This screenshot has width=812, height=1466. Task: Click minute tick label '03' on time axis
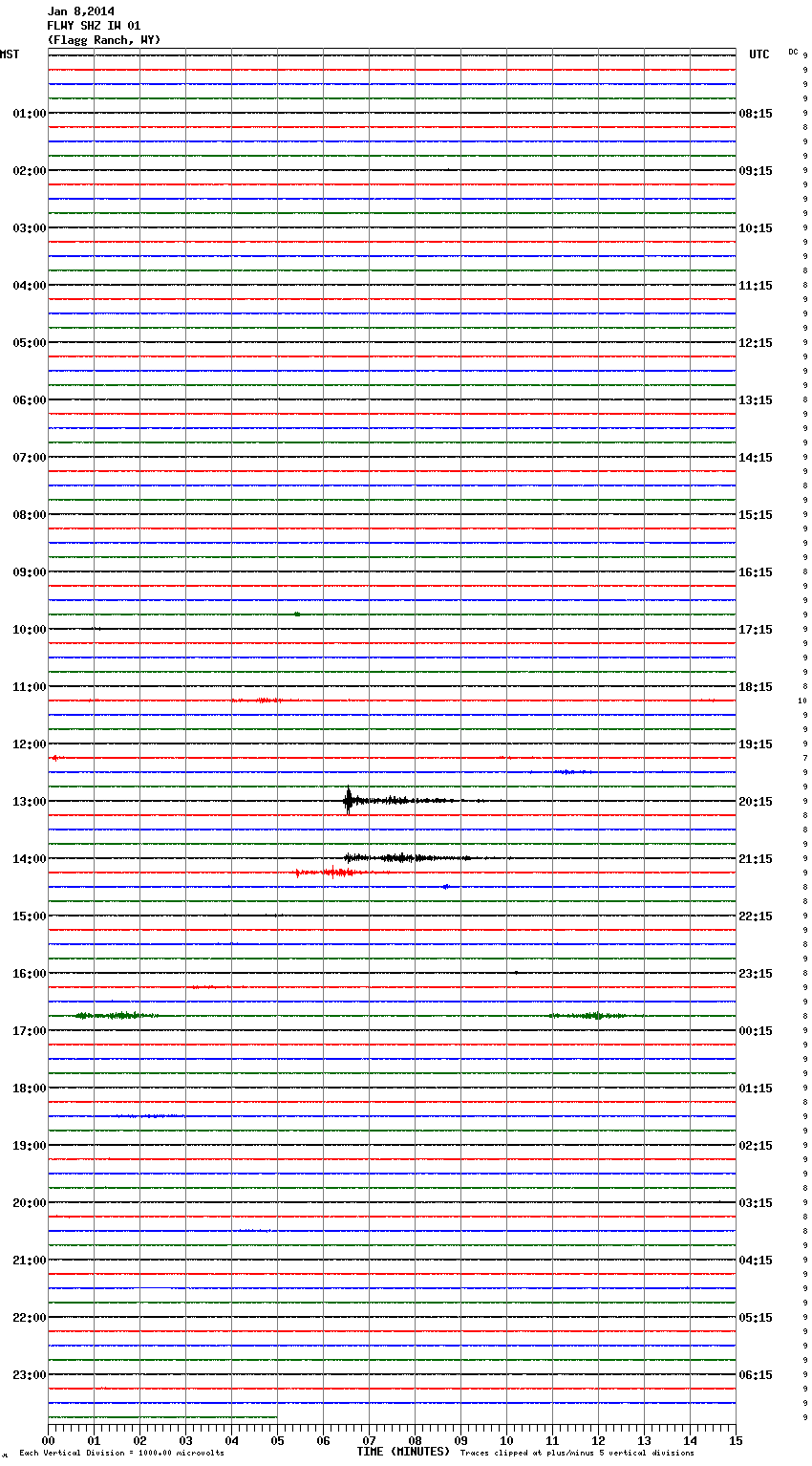(x=185, y=1440)
